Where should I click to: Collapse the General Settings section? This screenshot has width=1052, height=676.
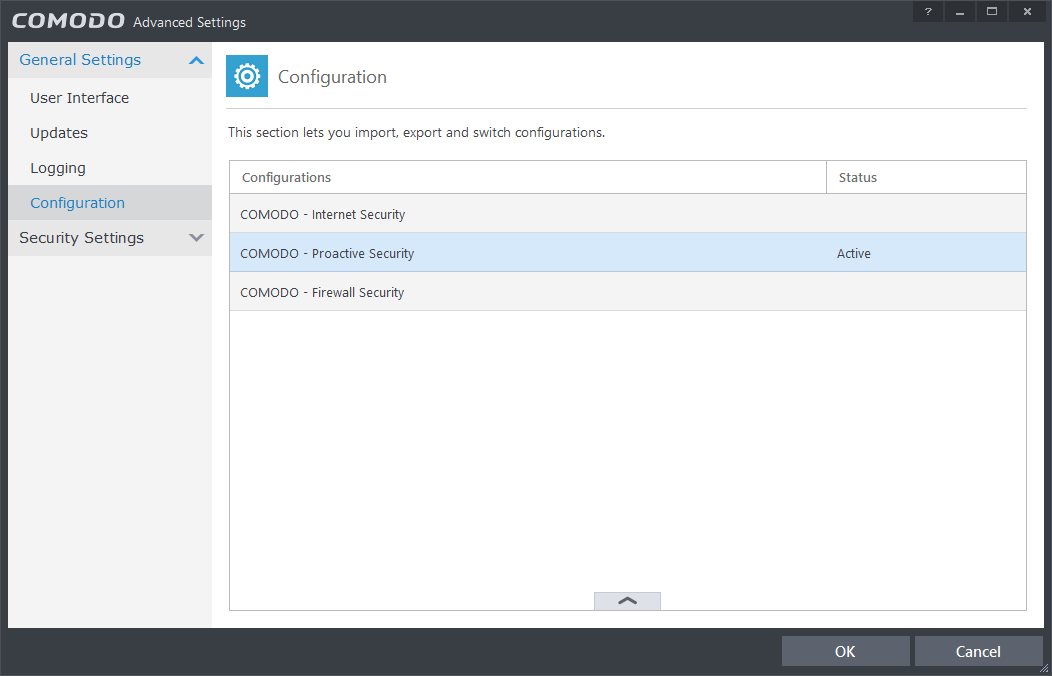pyautogui.click(x=196, y=60)
